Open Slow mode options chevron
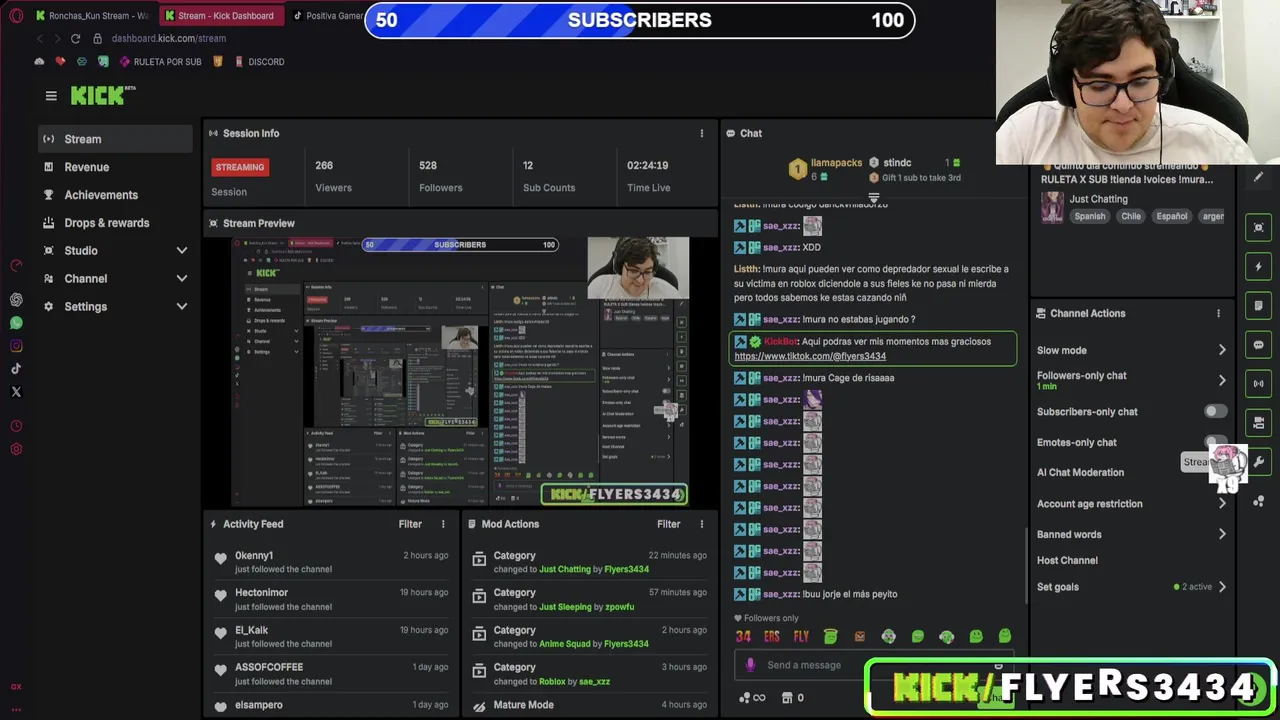This screenshot has height=720, width=1280. click(1221, 350)
